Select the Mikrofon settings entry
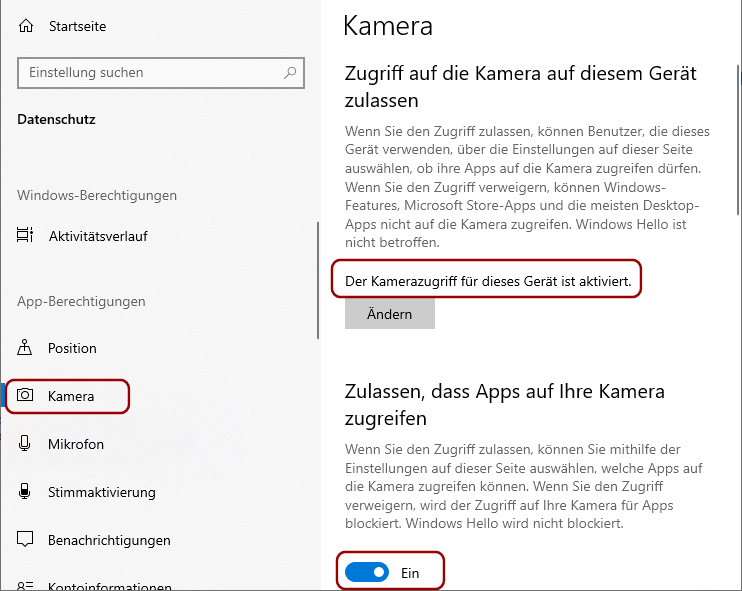Screen dimensions: 742x591 (76, 444)
